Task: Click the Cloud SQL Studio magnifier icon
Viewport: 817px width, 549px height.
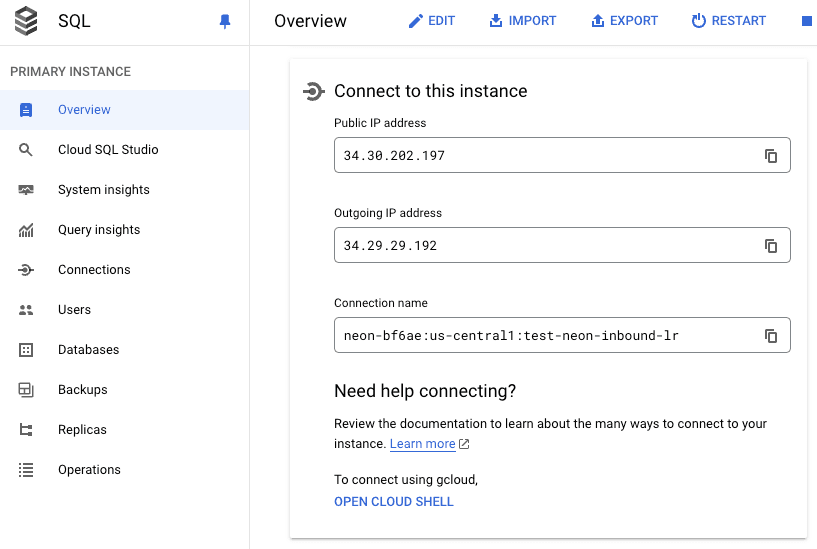Action: click(26, 150)
